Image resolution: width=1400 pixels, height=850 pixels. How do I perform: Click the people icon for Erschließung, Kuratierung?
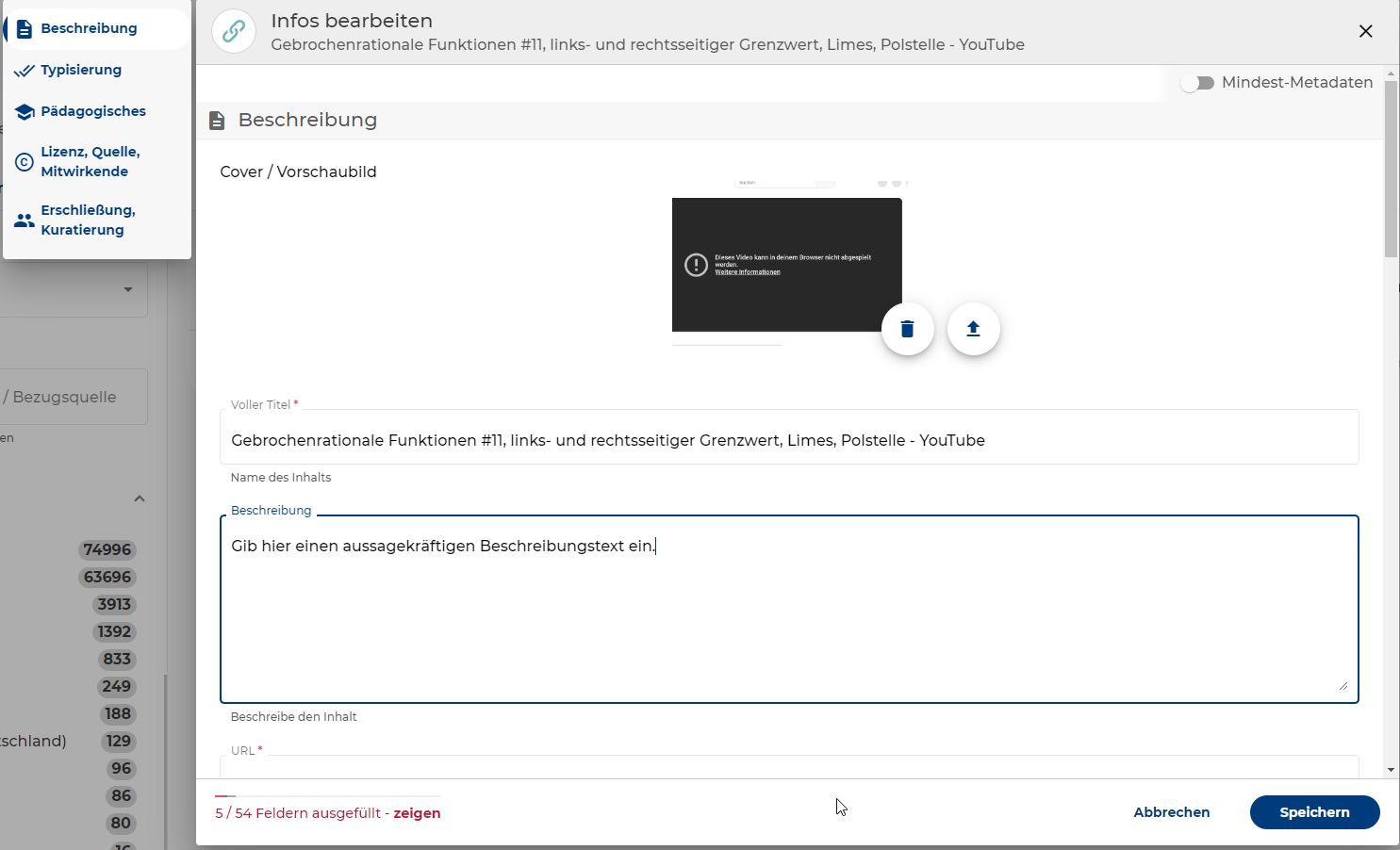point(25,221)
